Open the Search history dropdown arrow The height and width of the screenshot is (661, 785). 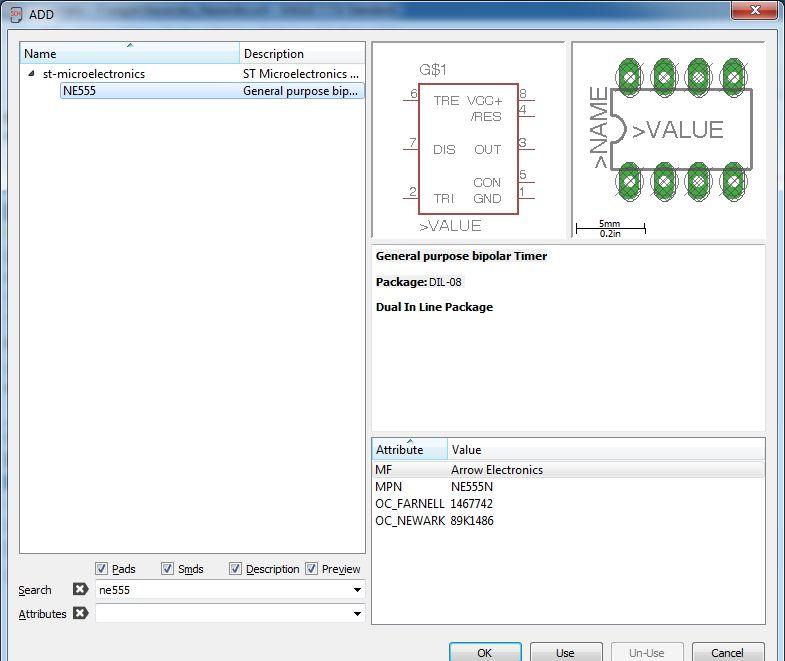click(x=357, y=590)
